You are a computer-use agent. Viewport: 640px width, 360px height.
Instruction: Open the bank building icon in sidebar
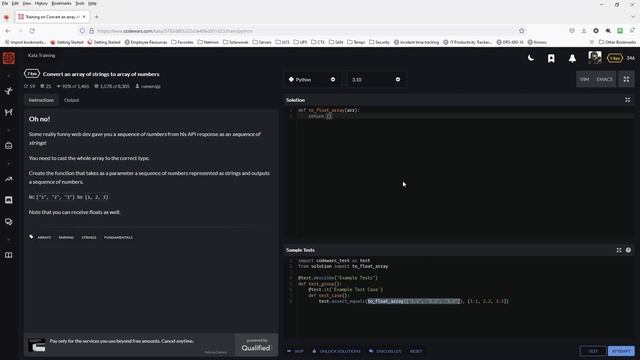[x=9, y=146]
